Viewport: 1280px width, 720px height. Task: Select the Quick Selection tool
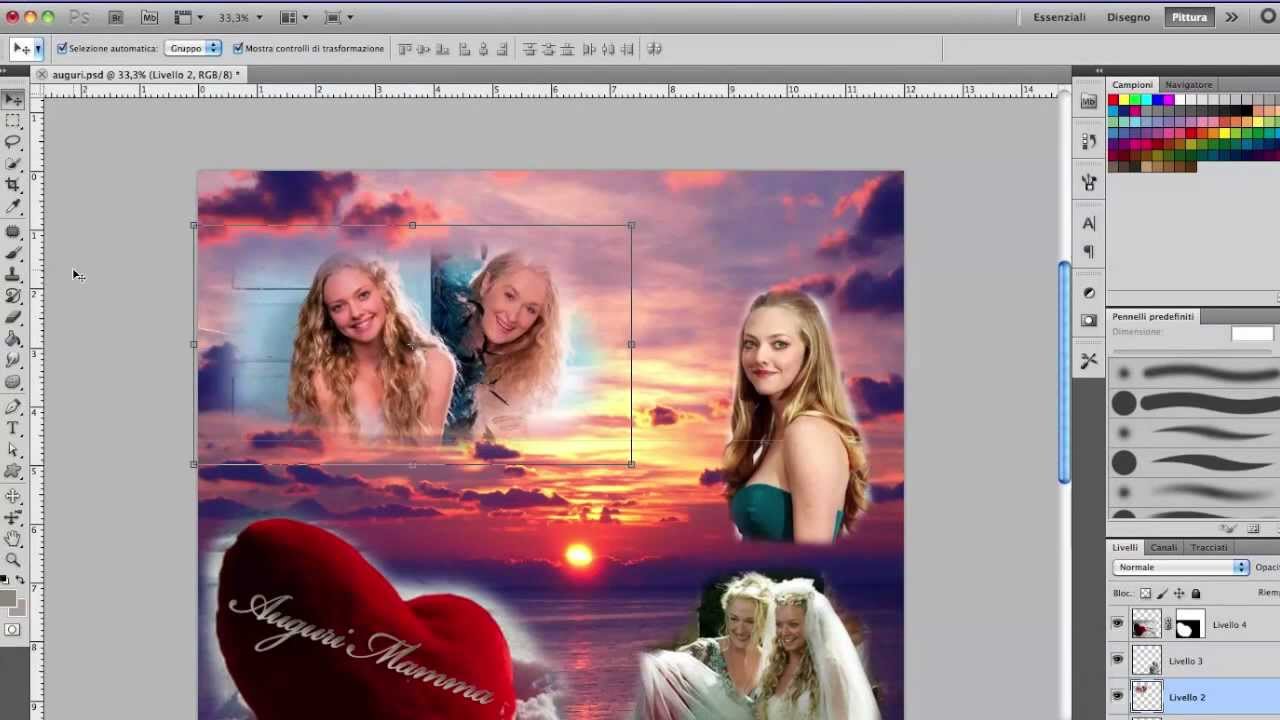pos(13,163)
